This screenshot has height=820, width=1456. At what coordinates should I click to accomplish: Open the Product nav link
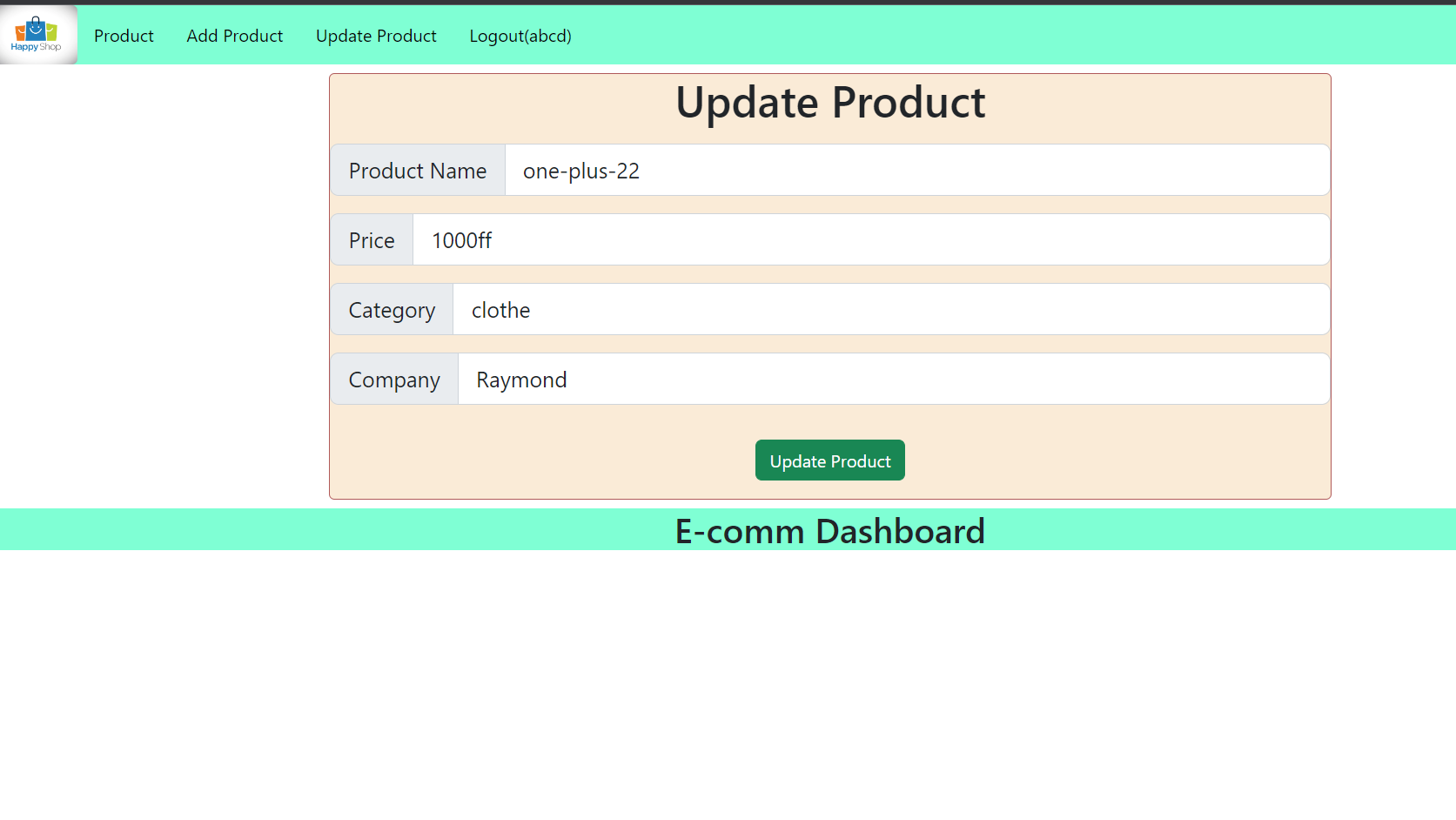click(124, 36)
